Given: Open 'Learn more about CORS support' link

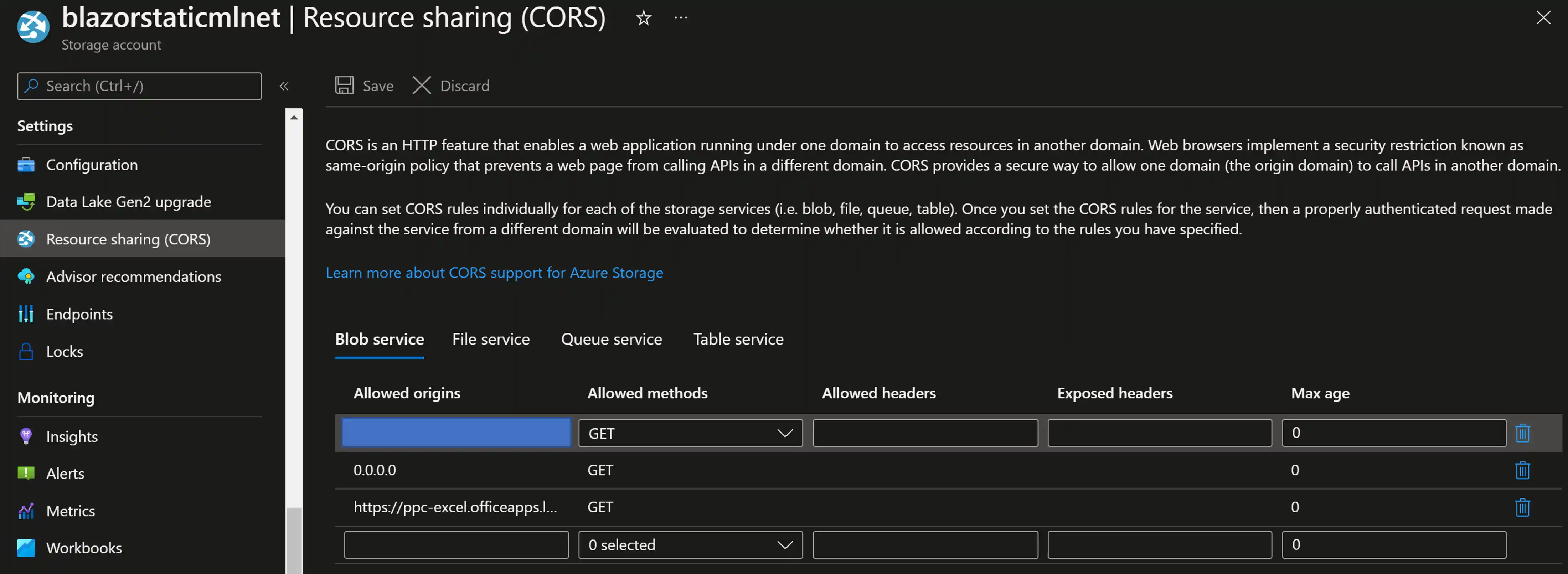Looking at the screenshot, I should point(494,273).
